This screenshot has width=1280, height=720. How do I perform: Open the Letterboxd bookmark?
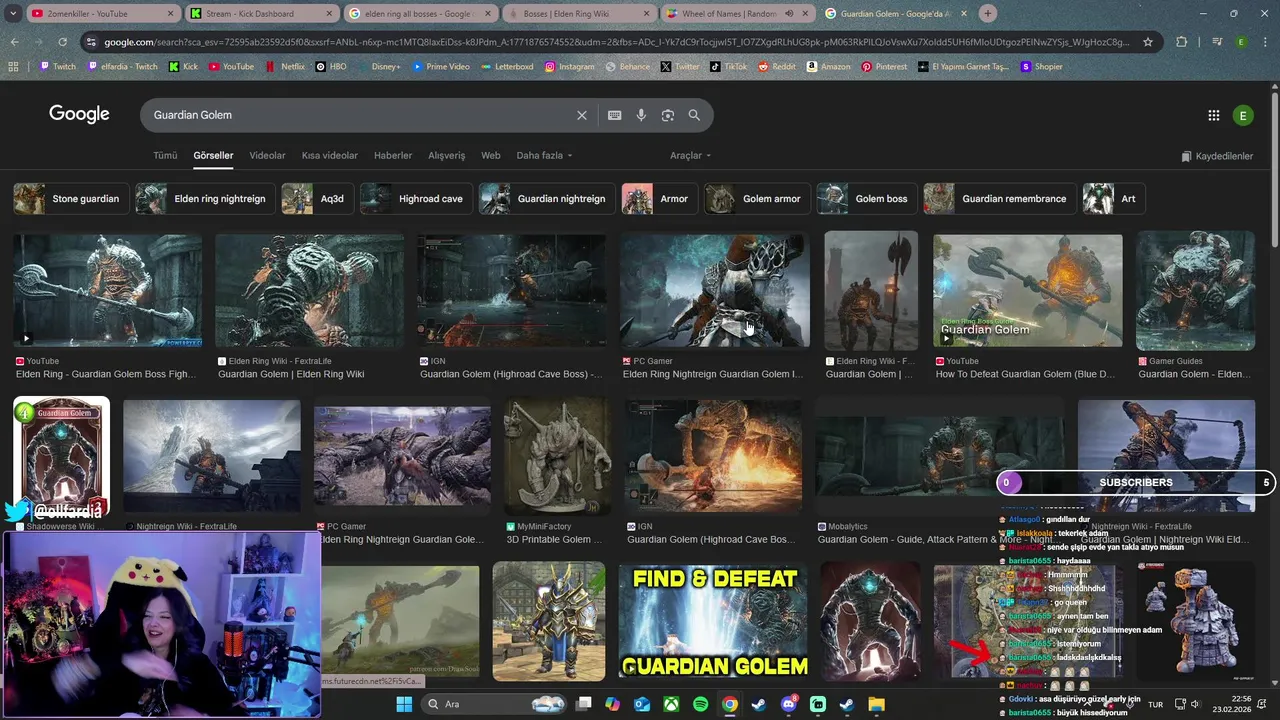(506, 66)
